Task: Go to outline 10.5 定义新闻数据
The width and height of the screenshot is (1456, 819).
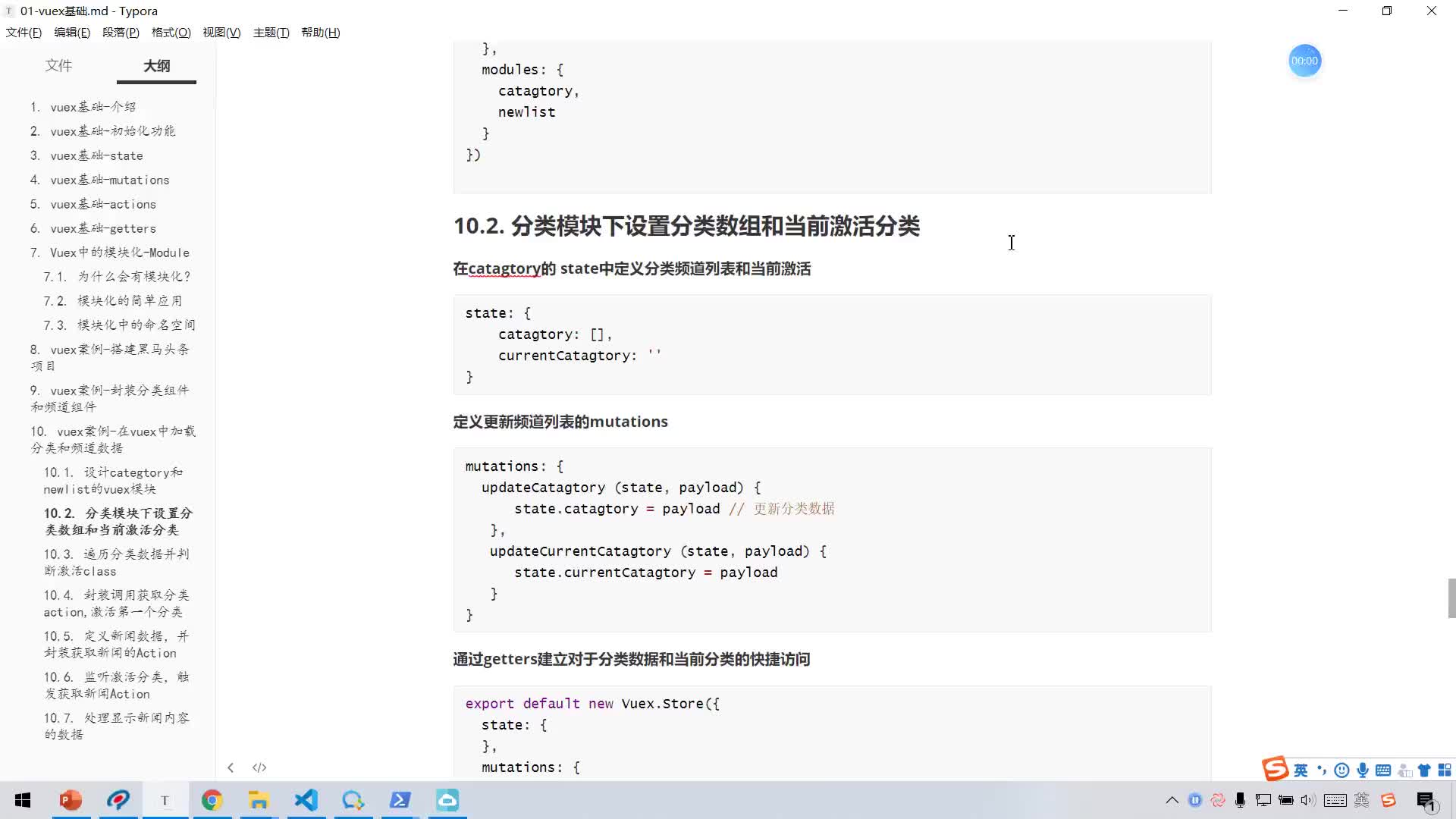Action: (x=117, y=645)
